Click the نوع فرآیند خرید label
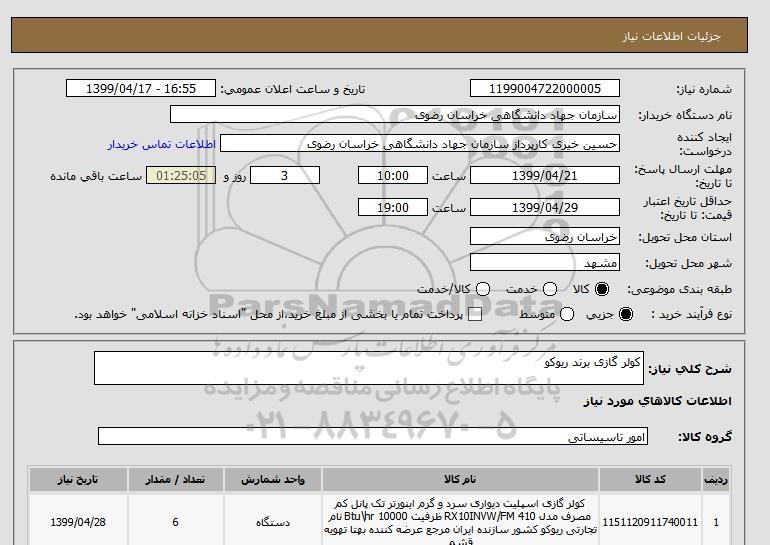Viewport: 770px width, 545px height. 691,314
